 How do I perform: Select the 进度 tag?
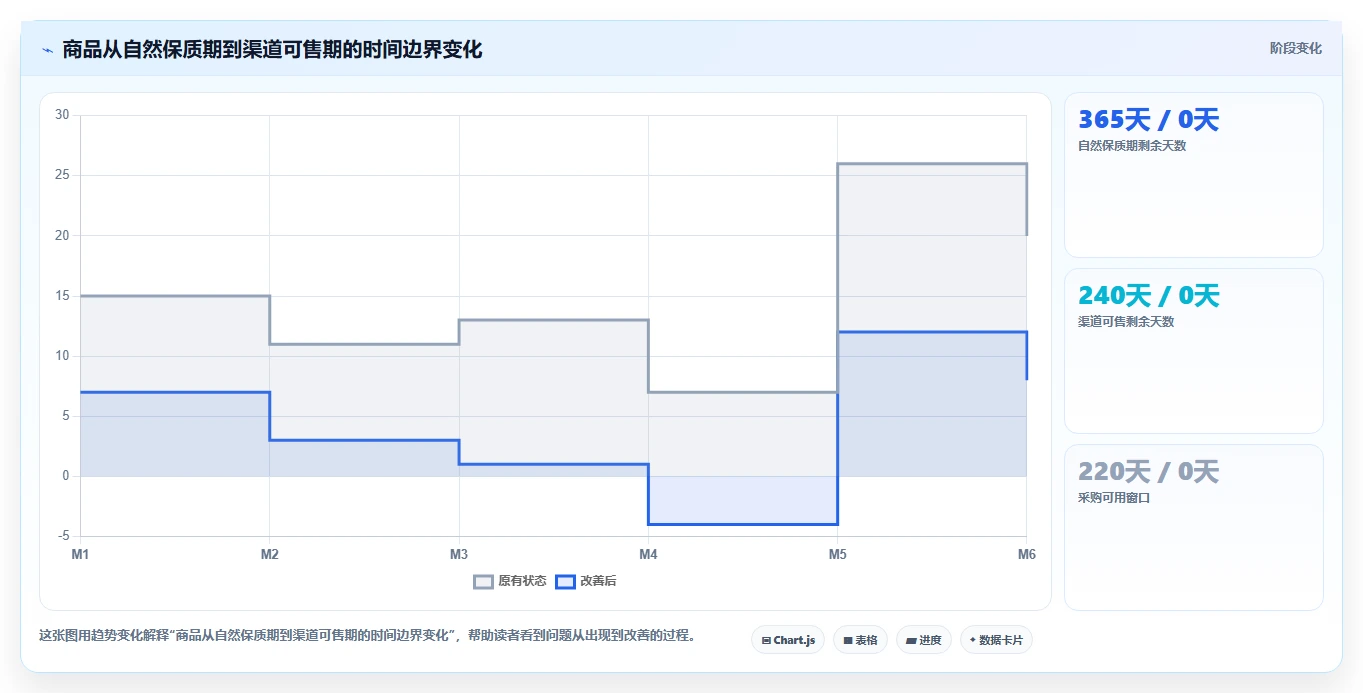coord(924,640)
